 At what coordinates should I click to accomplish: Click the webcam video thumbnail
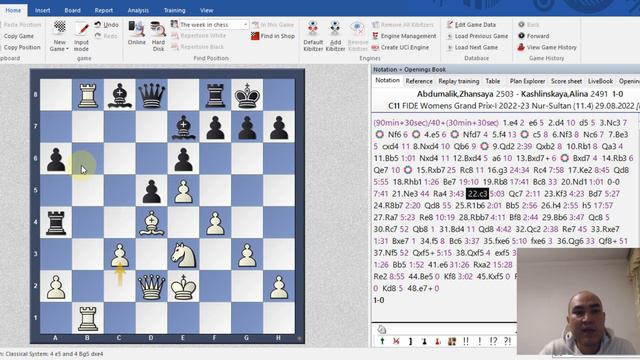pyautogui.click(x=578, y=301)
